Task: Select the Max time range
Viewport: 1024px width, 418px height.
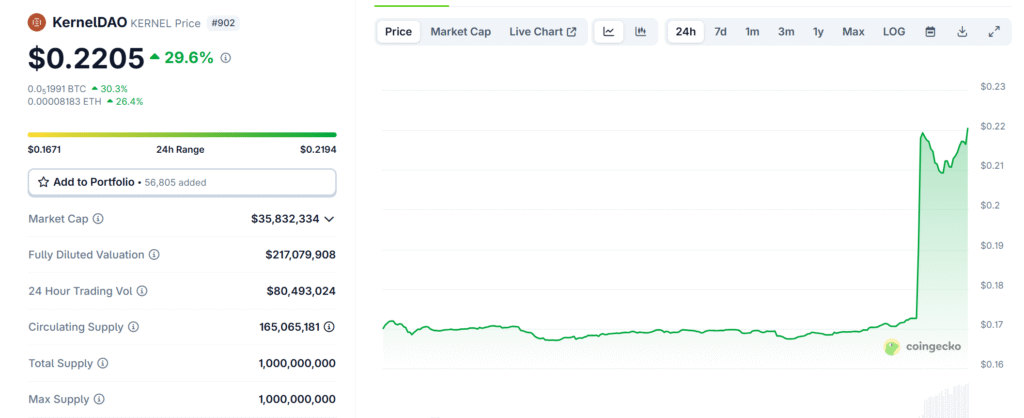Action: coord(853,32)
